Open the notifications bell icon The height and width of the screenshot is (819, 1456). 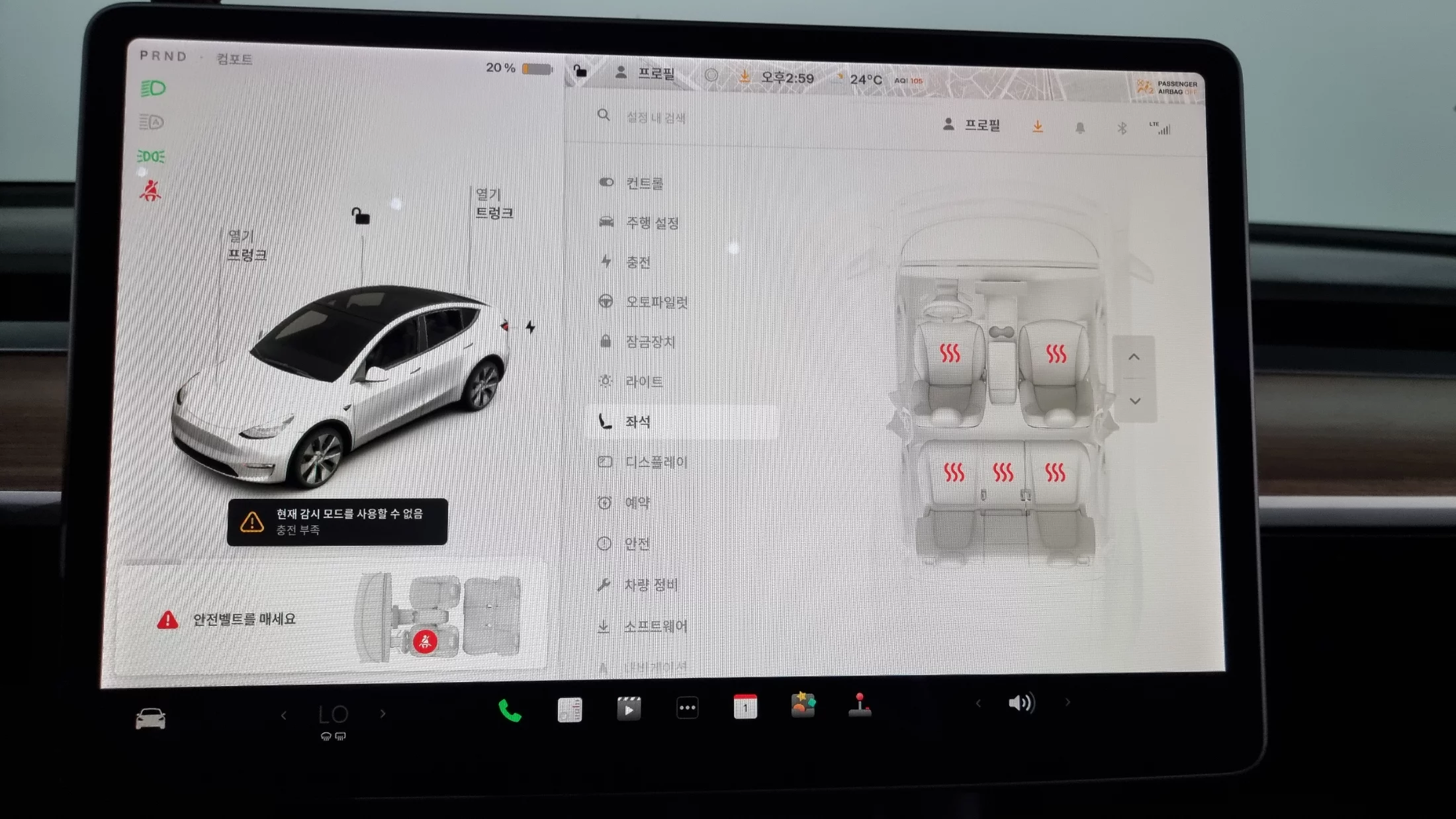click(x=1079, y=128)
